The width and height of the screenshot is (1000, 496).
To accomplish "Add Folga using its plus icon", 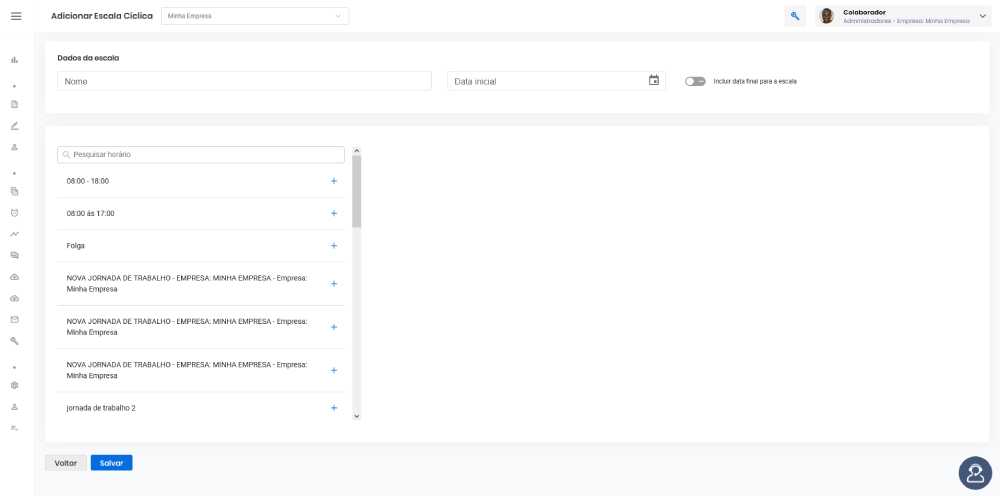I will coord(334,245).
